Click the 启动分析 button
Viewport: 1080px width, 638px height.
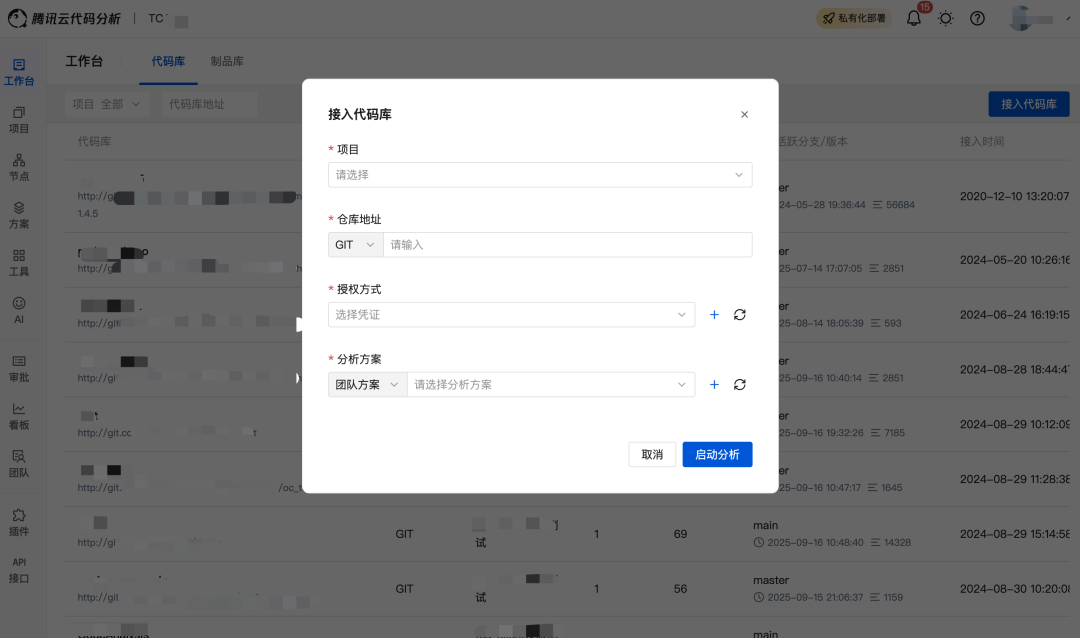(717, 455)
